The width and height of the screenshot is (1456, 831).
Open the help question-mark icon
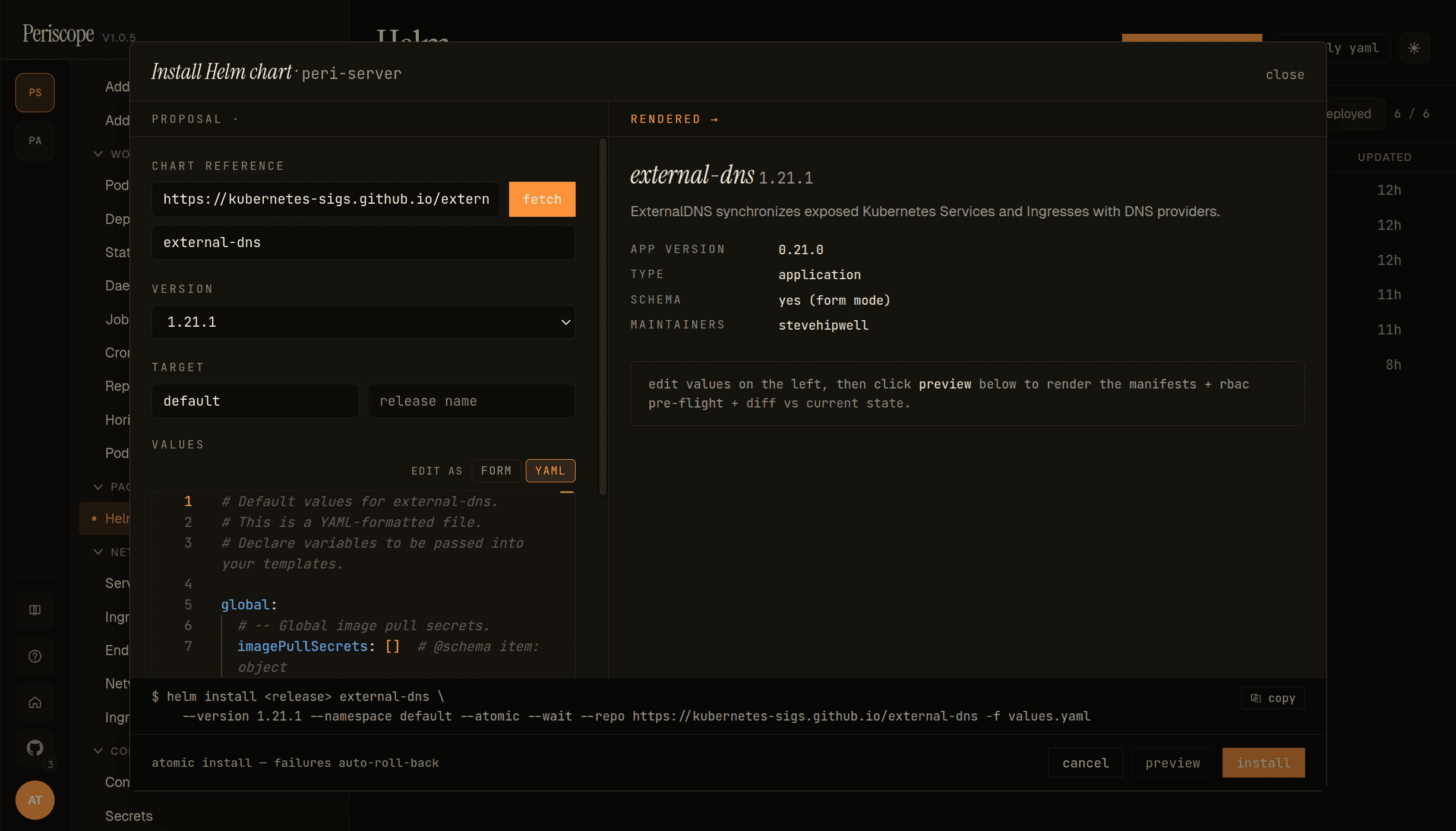[x=35, y=656]
